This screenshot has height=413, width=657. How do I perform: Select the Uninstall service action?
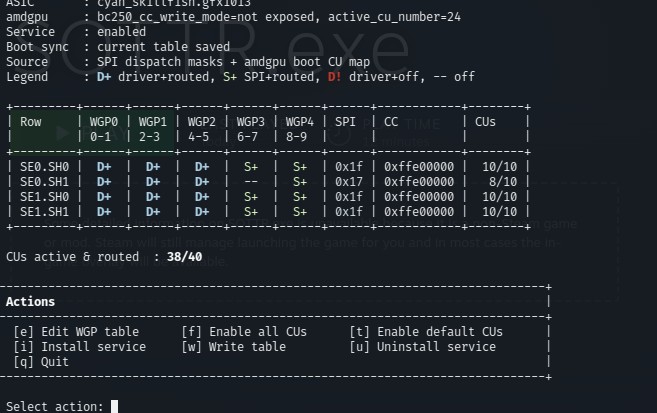tap(422, 347)
